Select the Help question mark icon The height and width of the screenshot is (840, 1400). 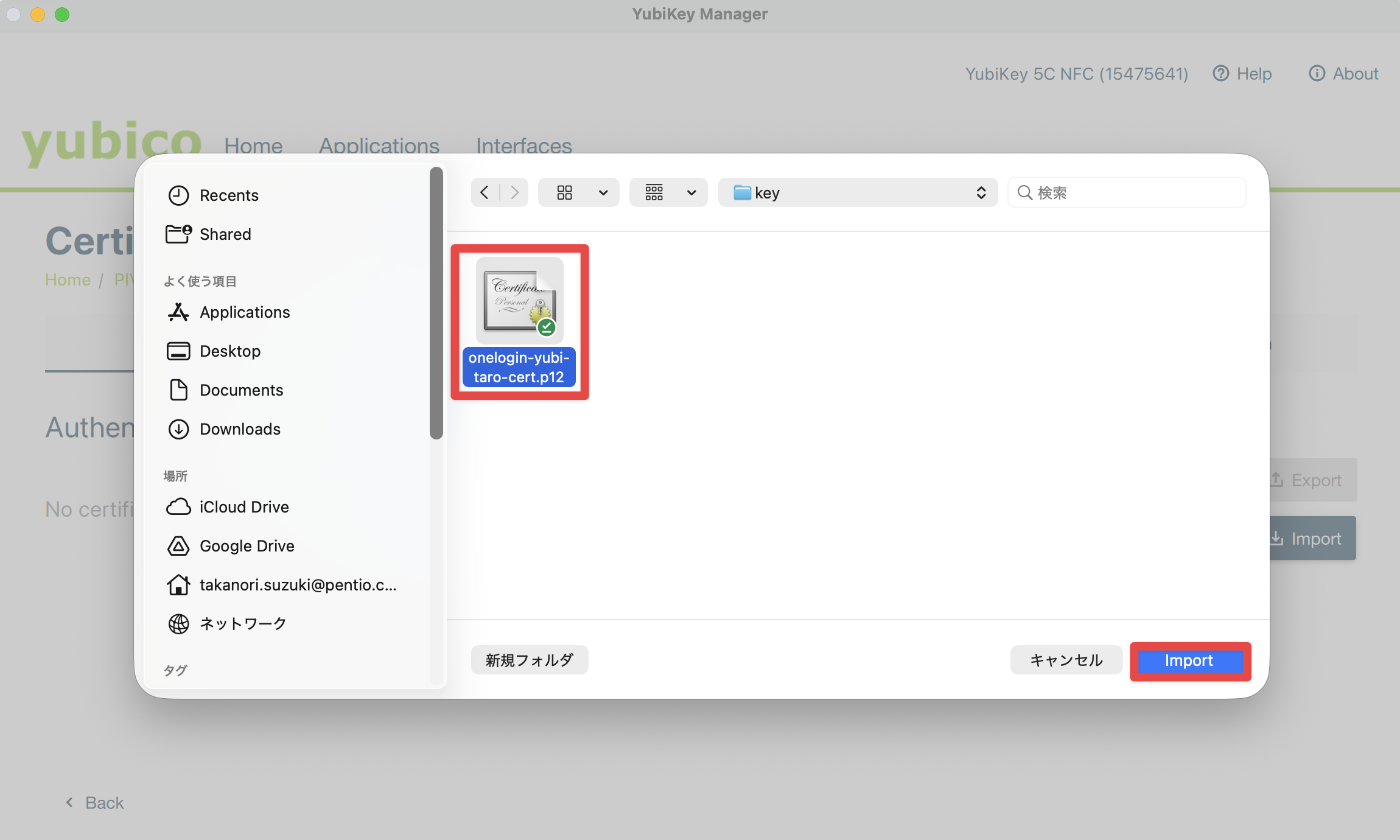(1221, 73)
